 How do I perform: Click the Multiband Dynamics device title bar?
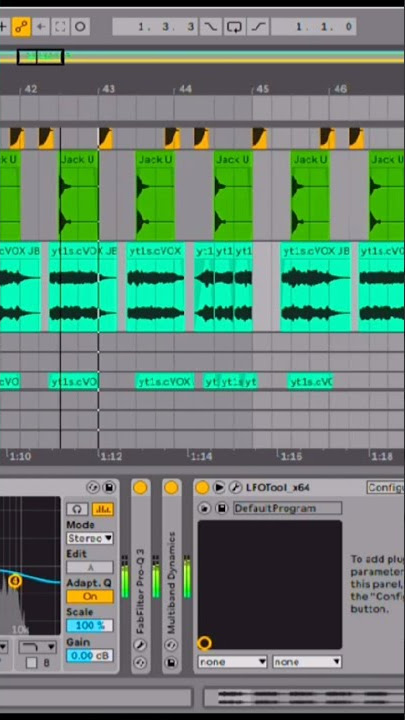click(171, 582)
